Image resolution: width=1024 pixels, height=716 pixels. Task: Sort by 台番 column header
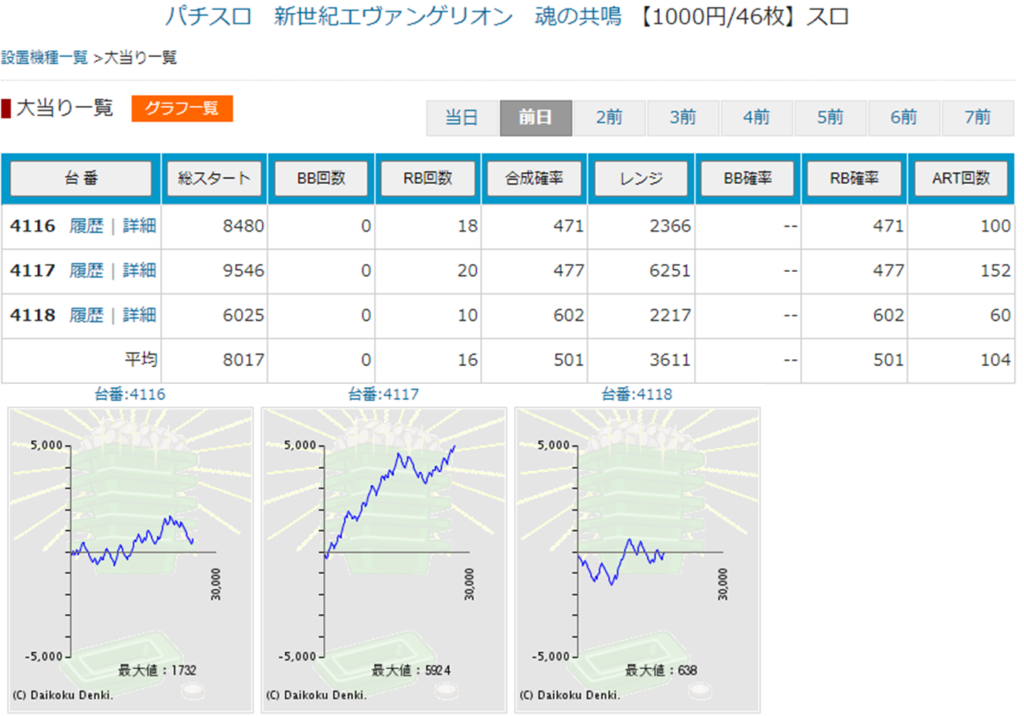pyautogui.click(x=81, y=179)
